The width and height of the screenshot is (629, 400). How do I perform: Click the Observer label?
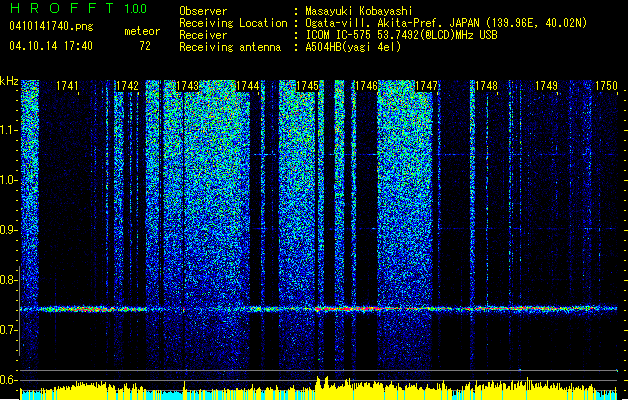coord(203,11)
